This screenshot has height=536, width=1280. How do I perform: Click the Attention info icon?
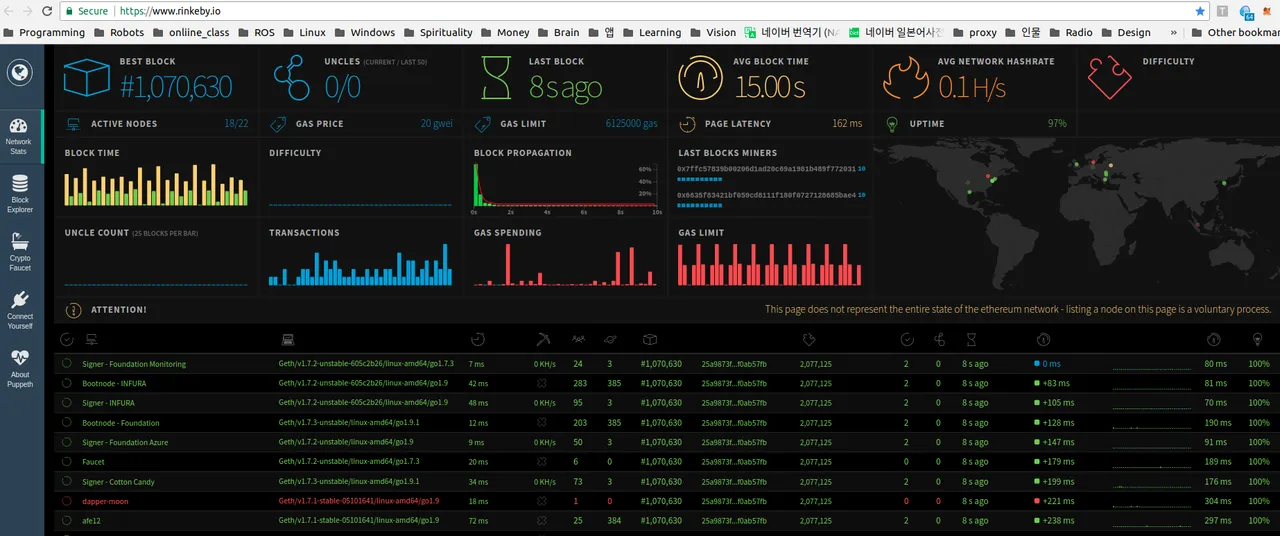pos(73,310)
